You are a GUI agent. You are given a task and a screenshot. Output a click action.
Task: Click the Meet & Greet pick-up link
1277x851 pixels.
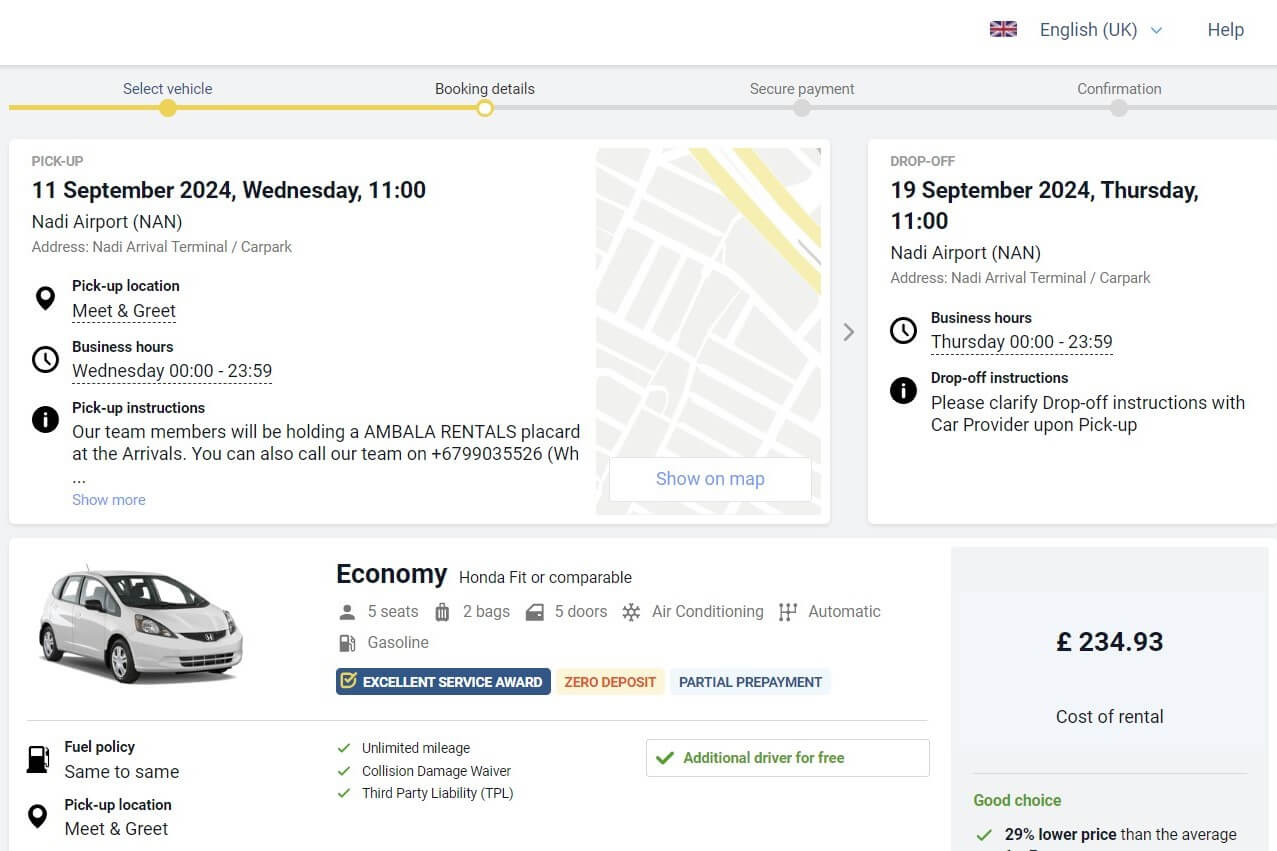click(124, 311)
